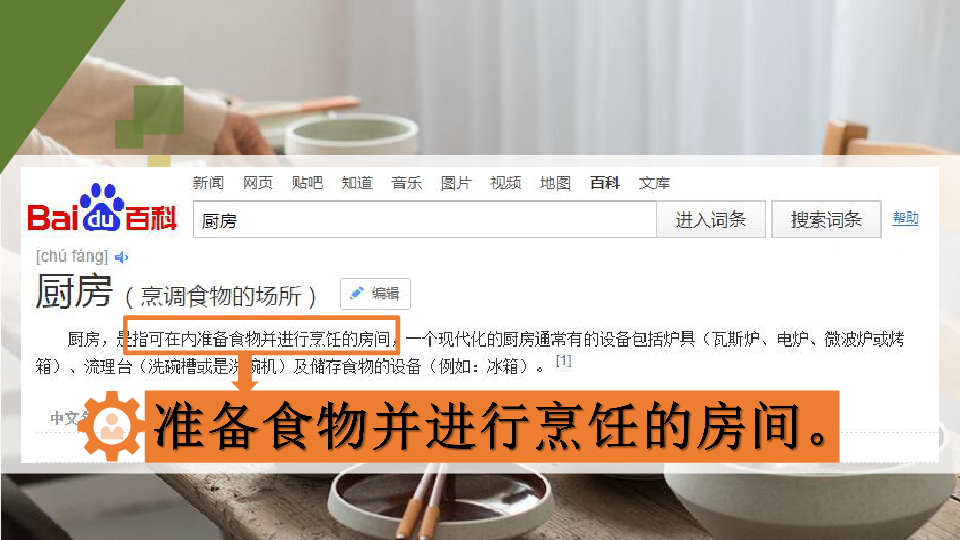Click the orange gear user icon

(x=111, y=426)
